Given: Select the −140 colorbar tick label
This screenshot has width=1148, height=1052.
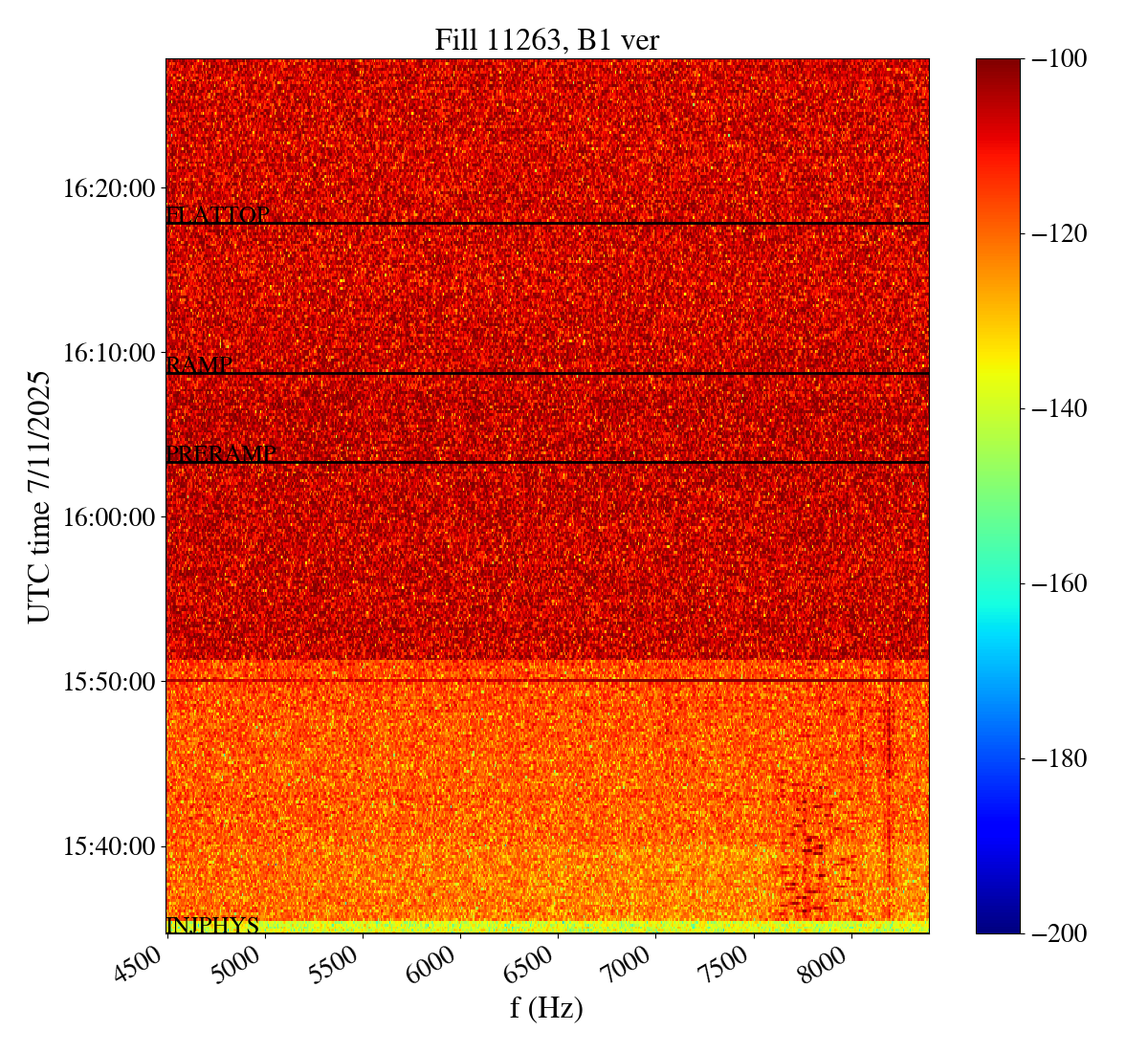Looking at the screenshot, I should point(1059,408).
